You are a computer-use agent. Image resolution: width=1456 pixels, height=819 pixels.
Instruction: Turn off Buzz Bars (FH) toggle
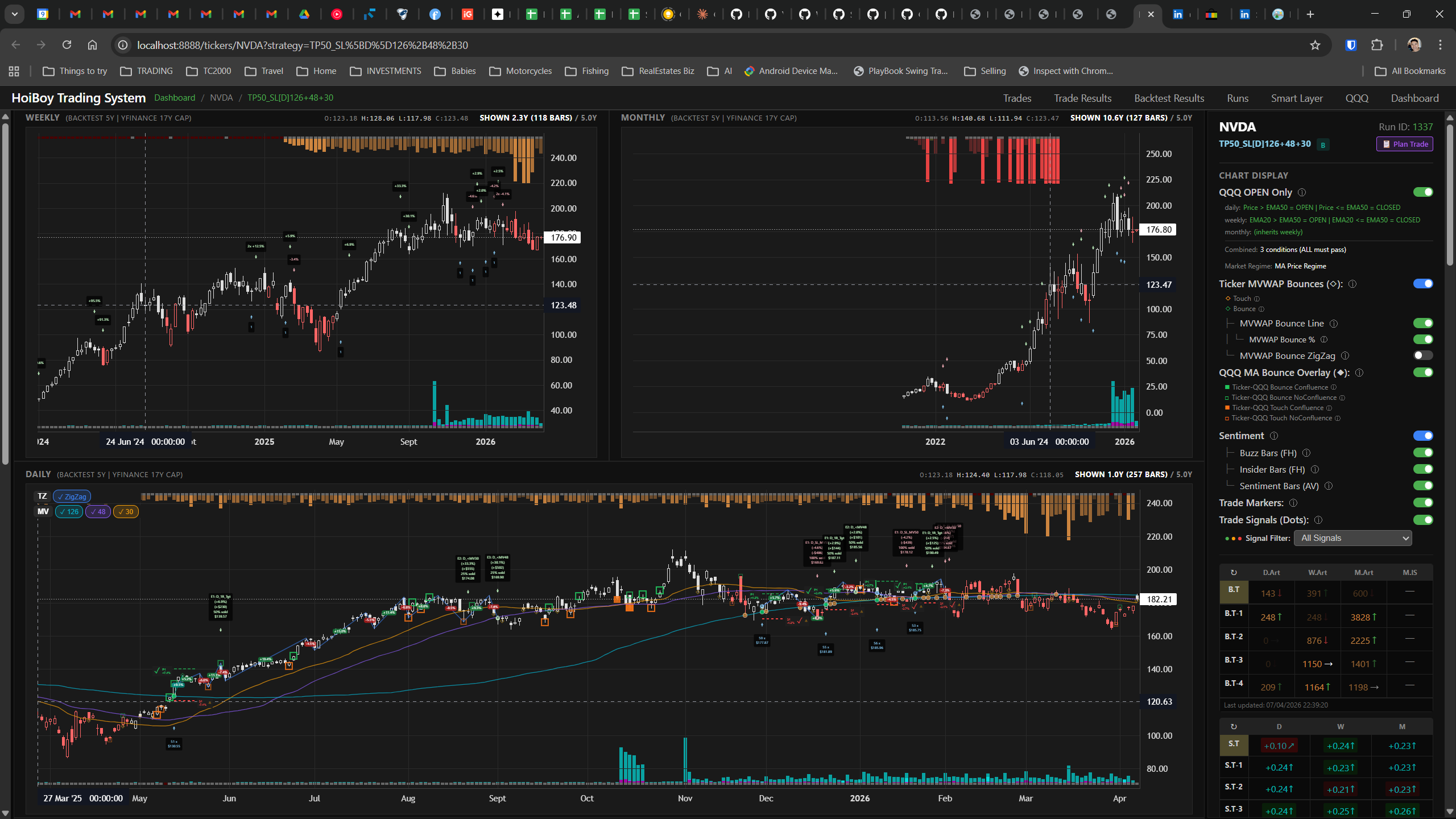tap(1423, 453)
